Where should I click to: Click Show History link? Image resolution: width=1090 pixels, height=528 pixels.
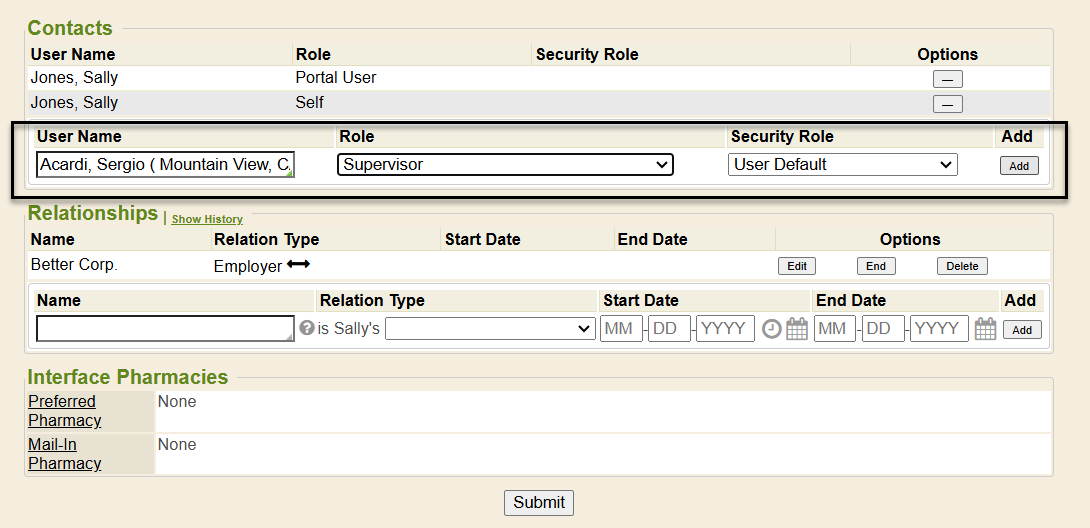207,219
